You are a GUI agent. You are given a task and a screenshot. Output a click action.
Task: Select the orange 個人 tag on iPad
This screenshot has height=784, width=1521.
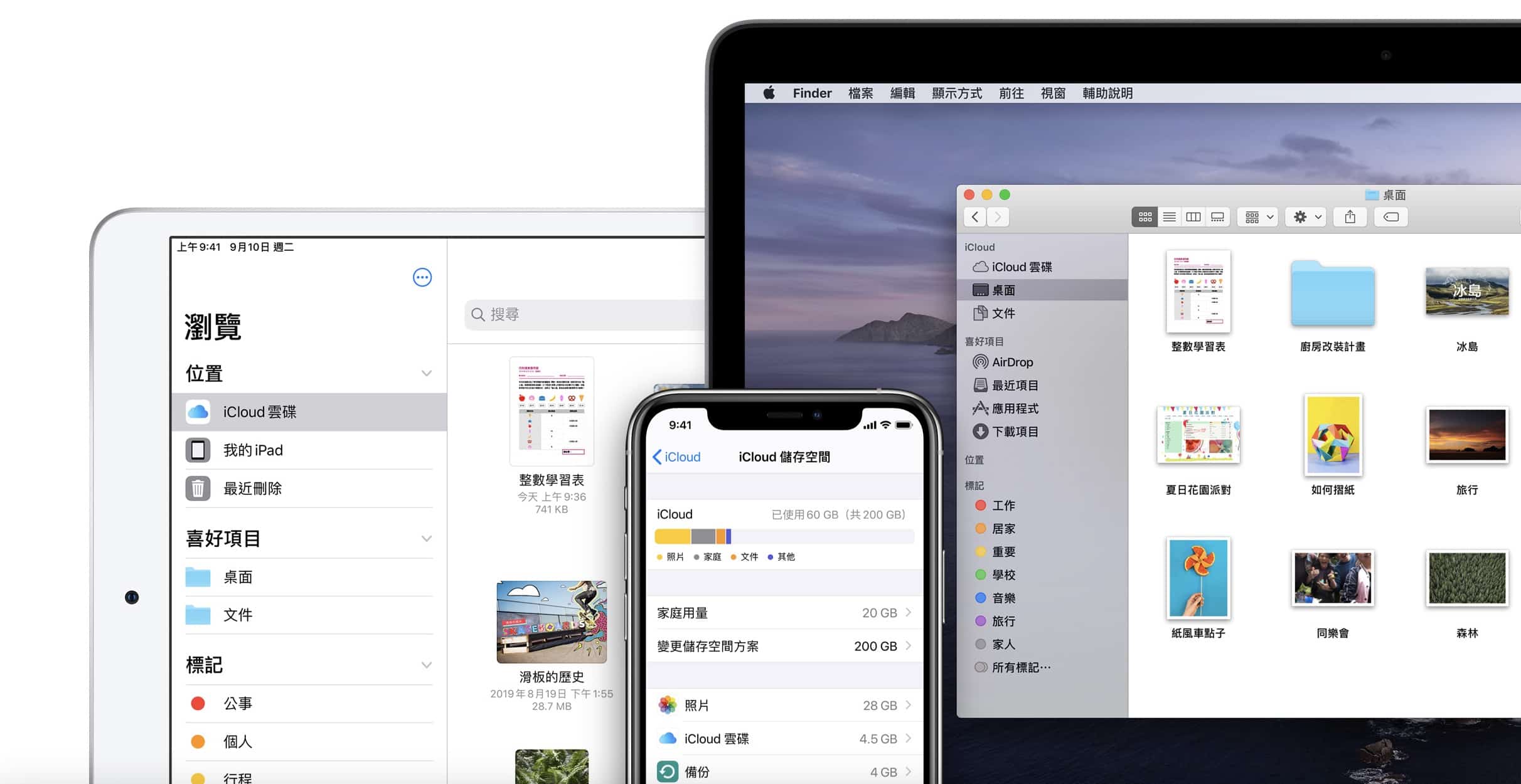pyautogui.click(x=309, y=742)
